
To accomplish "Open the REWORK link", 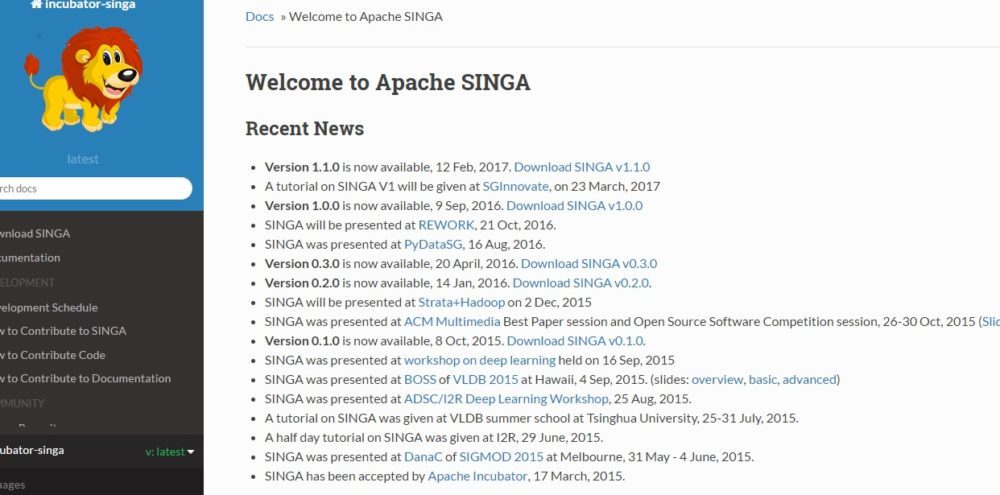I will pos(446,225).
